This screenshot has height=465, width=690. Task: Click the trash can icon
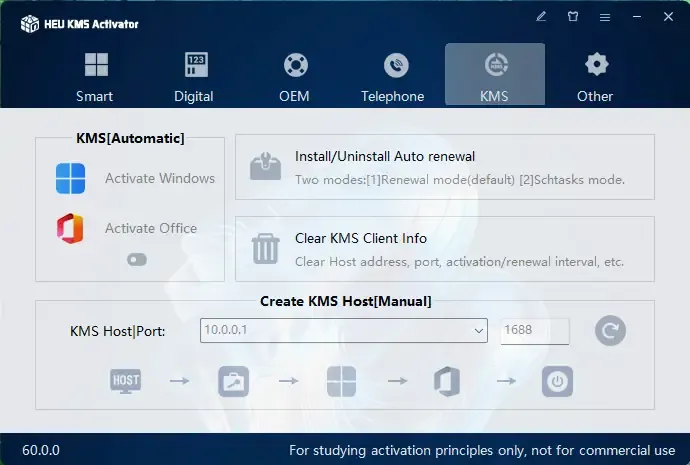tap(265, 249)
